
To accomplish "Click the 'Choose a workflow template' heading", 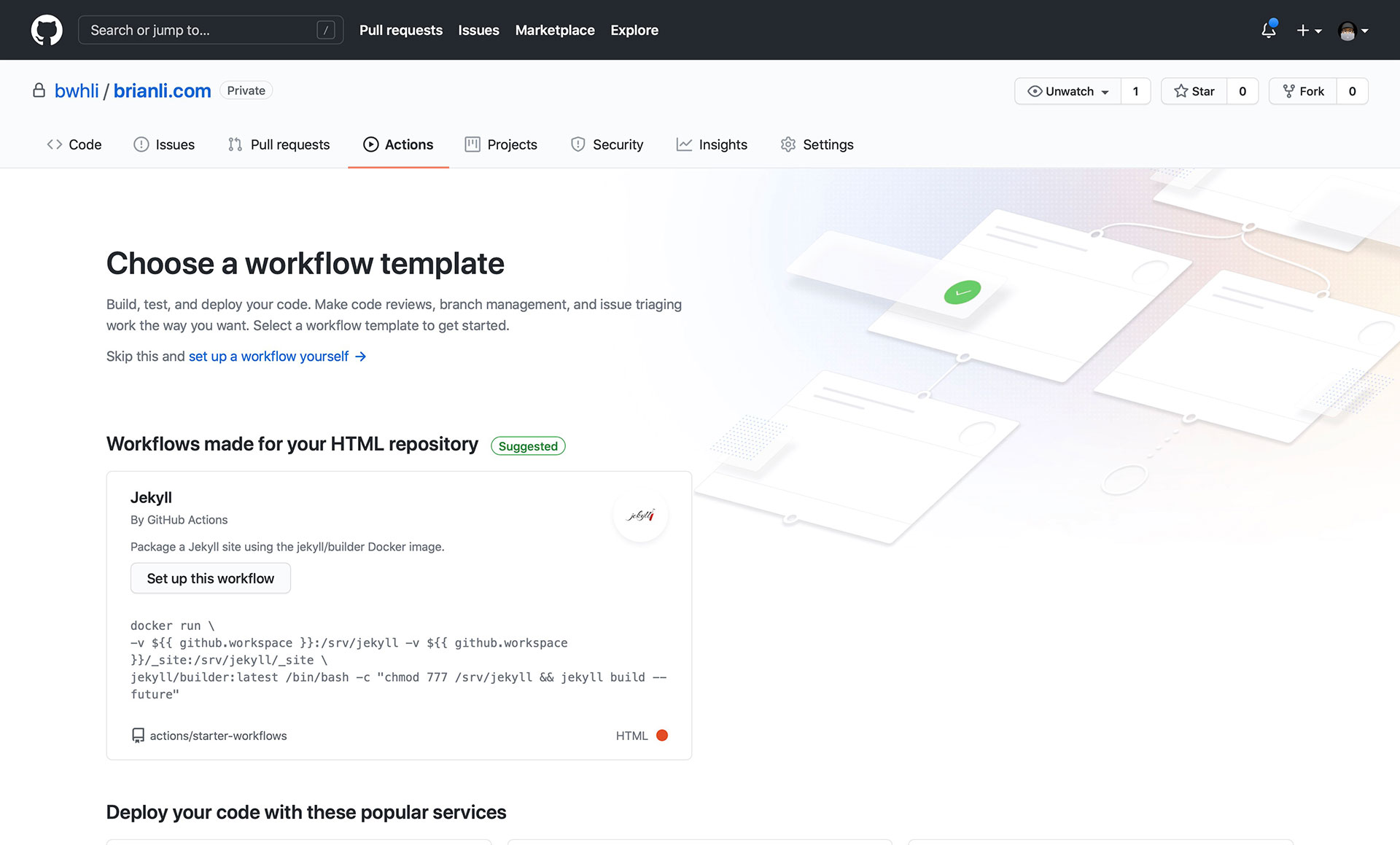I will (306, 263).
